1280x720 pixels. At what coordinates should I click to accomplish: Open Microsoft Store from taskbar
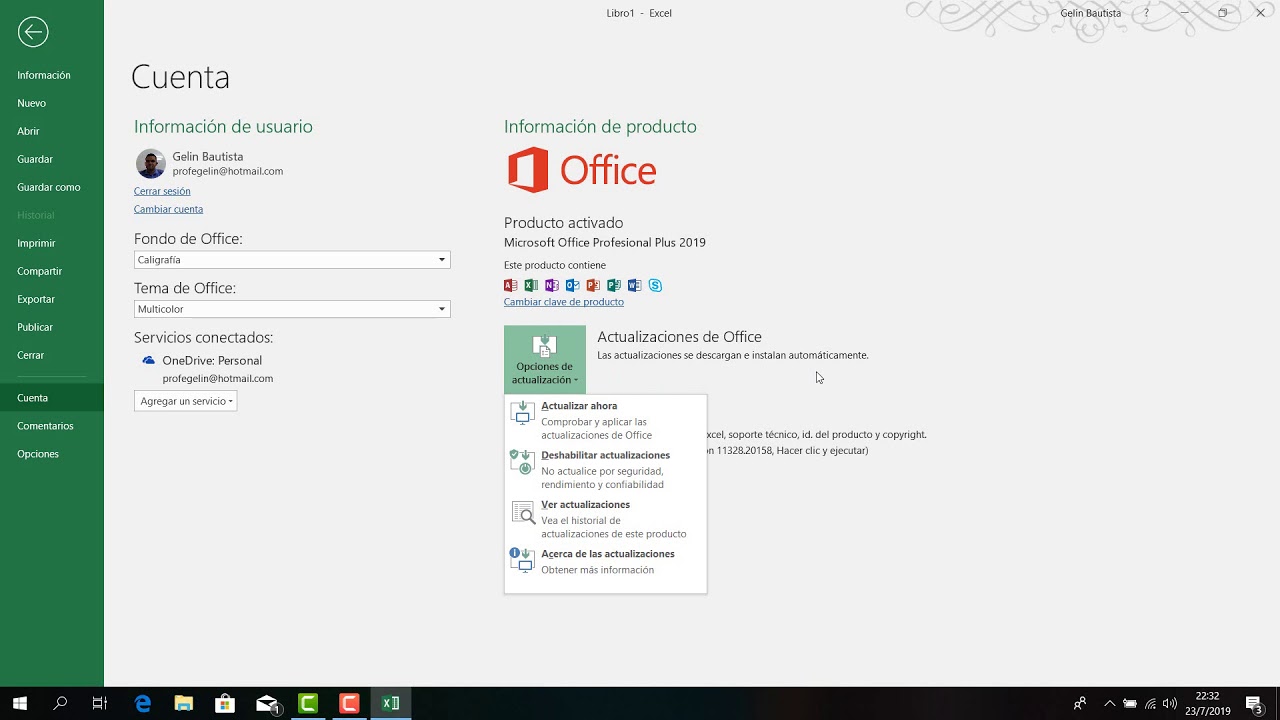point(225,703)
